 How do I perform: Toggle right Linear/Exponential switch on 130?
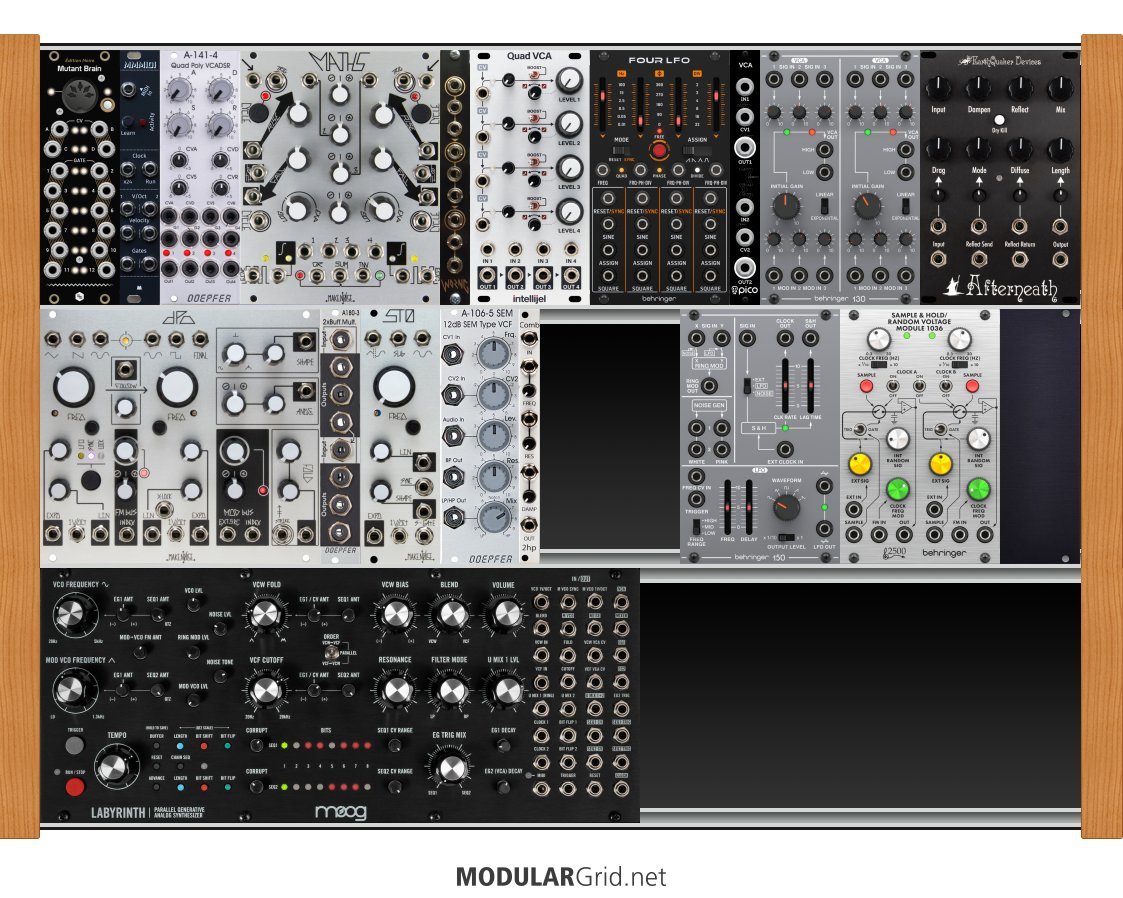tap(905, 206)
